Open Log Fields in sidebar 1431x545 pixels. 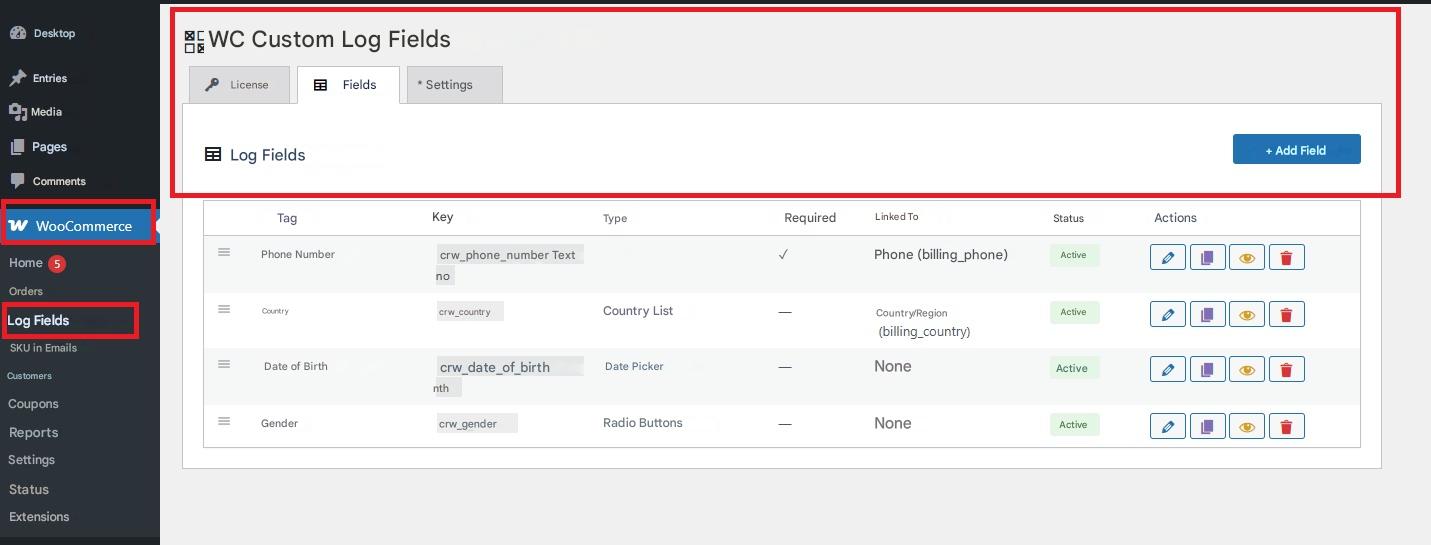(39, 321)
